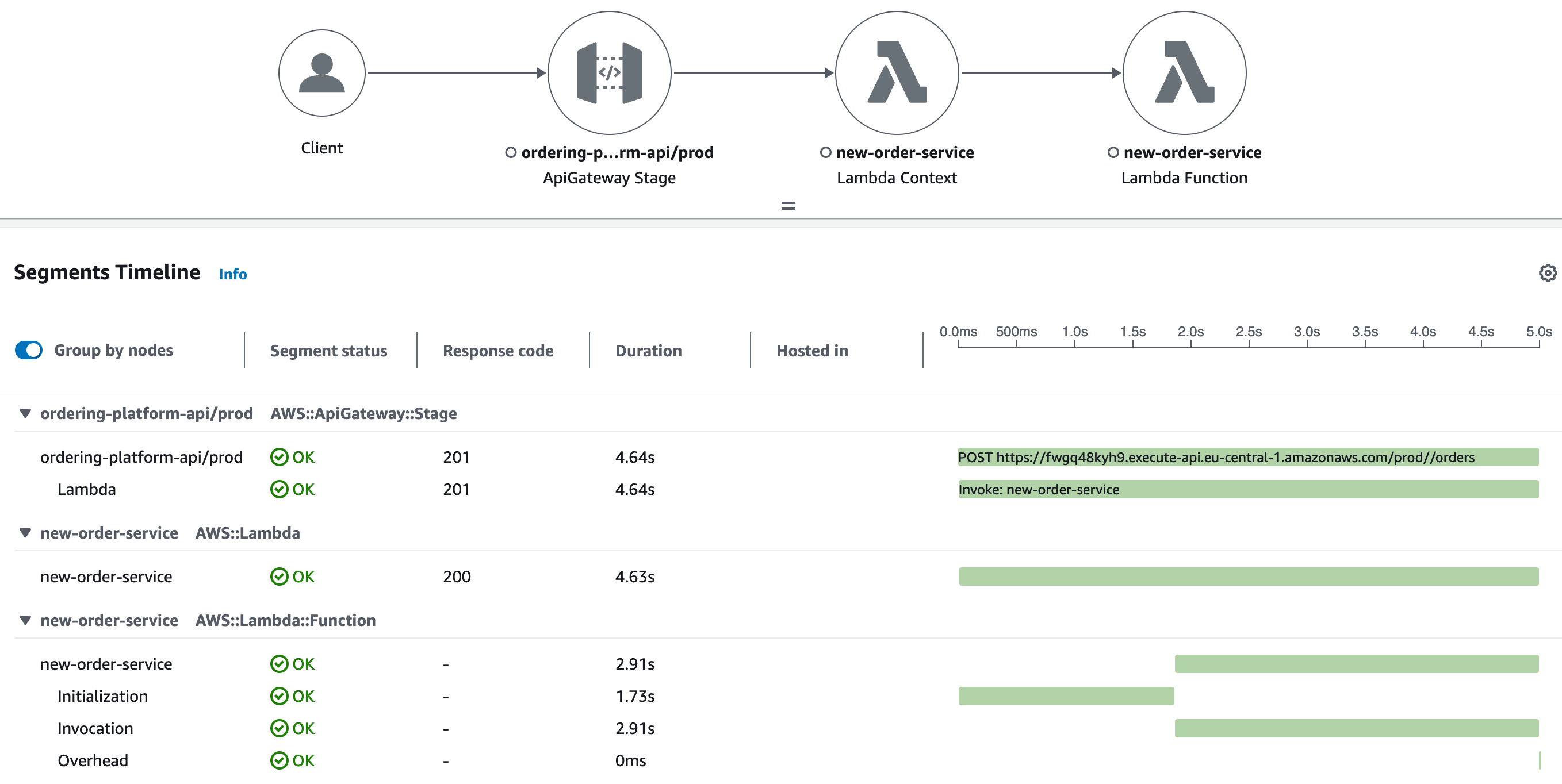Click OK status icon for Overhead row

coord(279,760)
